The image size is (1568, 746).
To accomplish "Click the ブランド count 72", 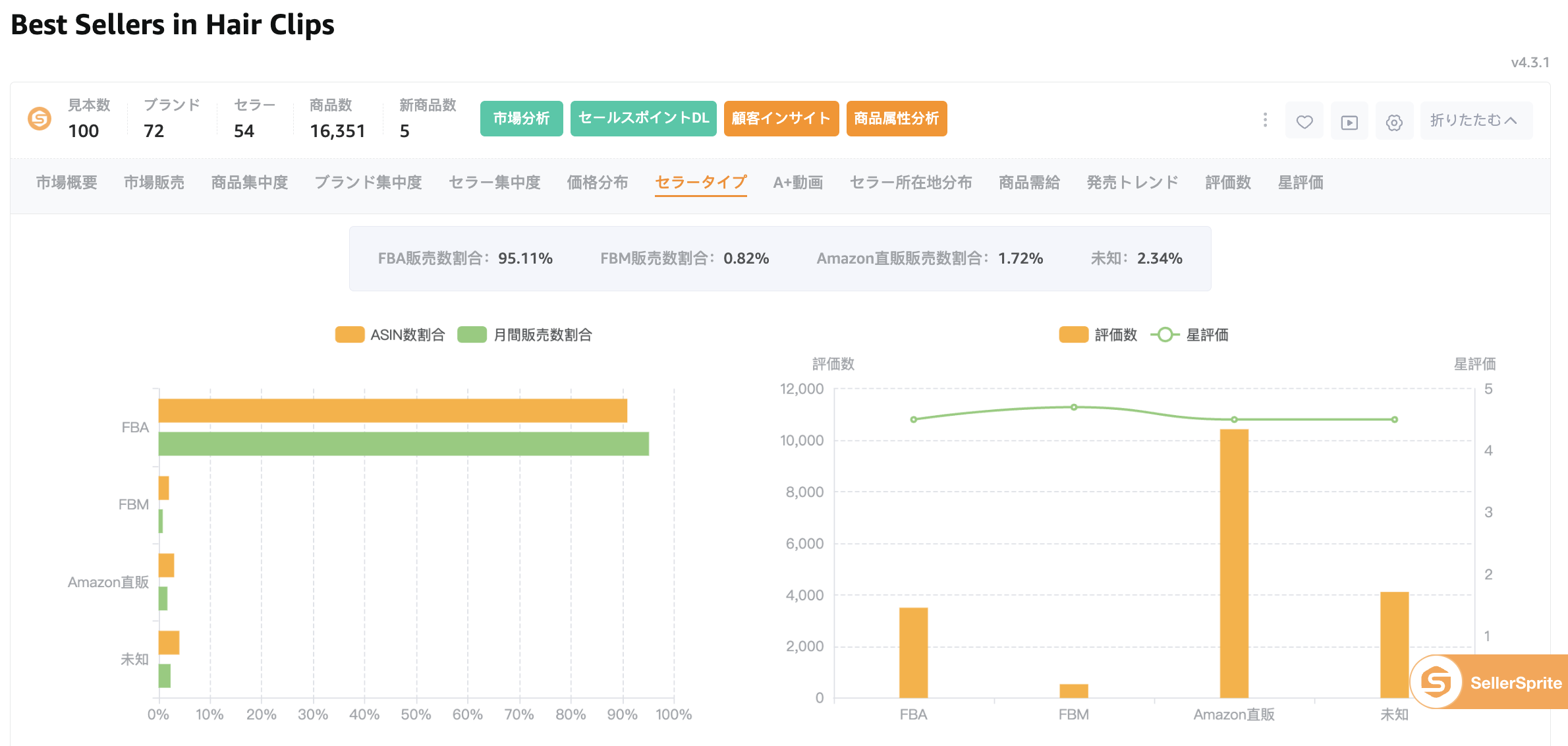I will click(154, 131).
